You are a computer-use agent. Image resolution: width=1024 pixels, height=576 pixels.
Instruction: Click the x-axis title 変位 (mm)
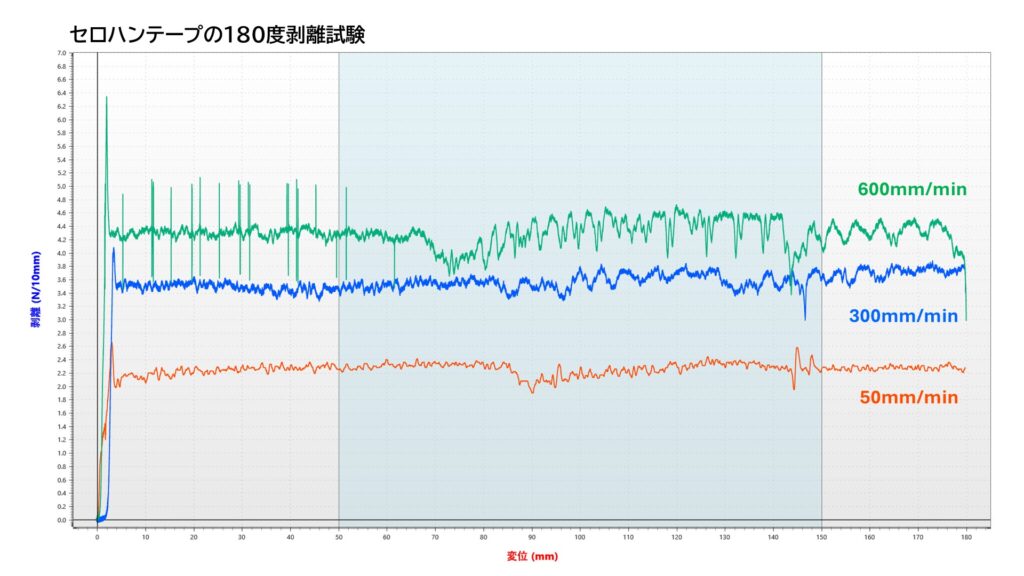[x=530, y=555]
